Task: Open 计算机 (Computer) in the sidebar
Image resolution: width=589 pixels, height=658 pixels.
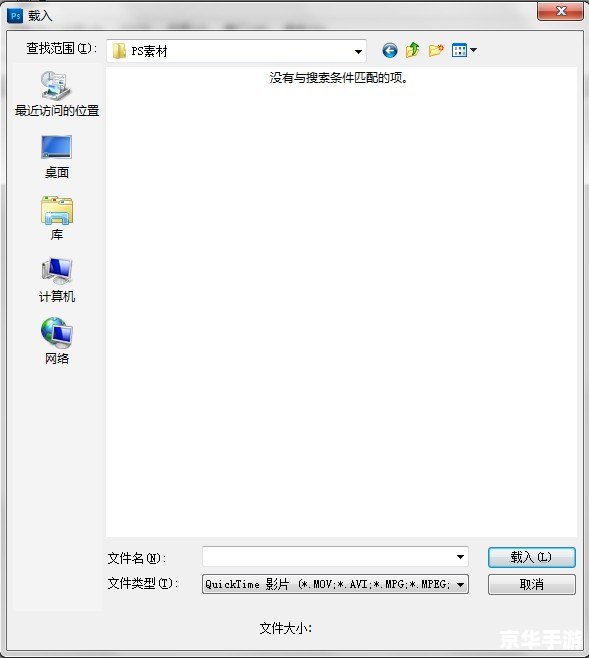Action: (57, 280)
